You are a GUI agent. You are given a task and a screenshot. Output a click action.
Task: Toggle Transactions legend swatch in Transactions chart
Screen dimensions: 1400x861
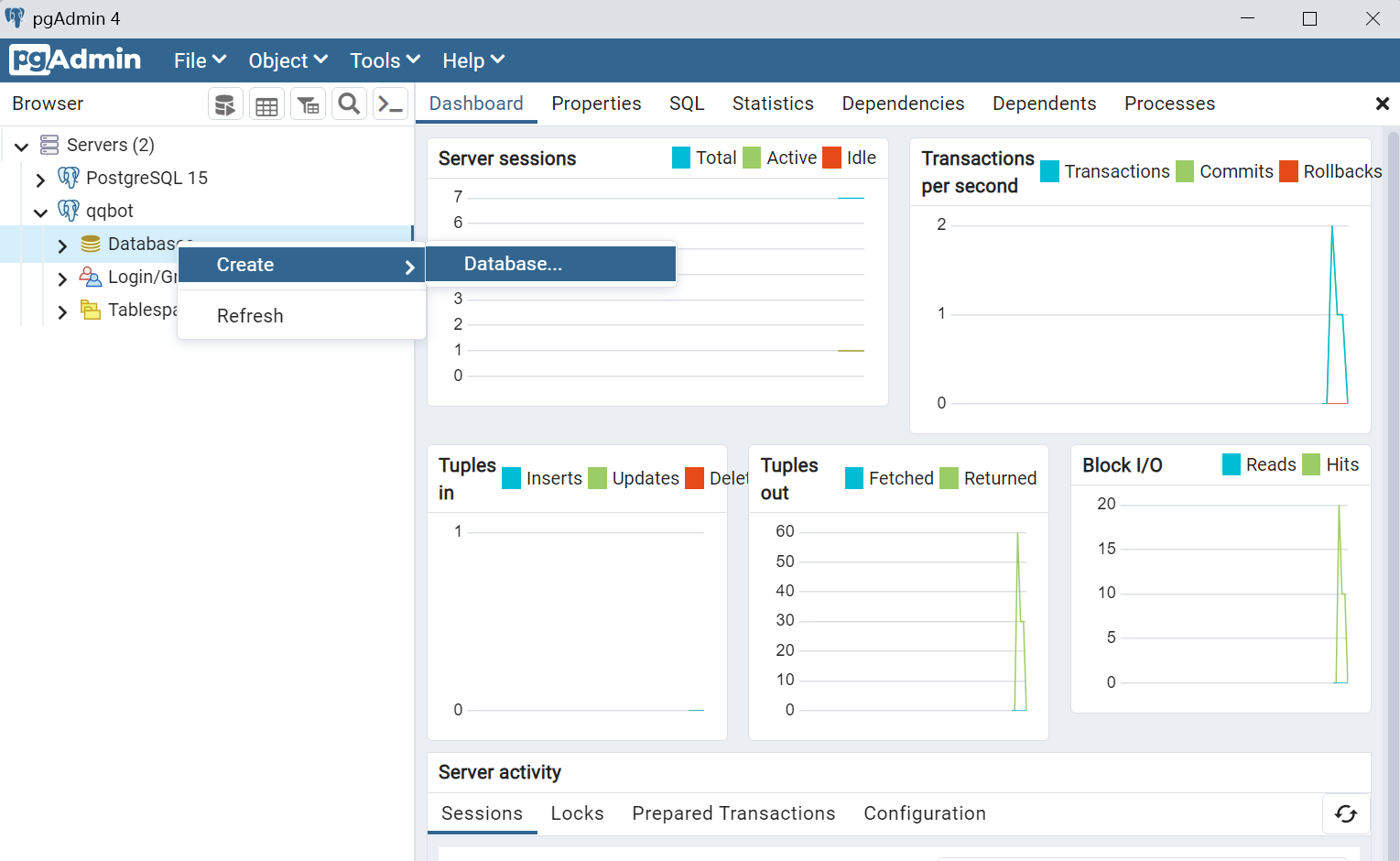[1050, 171]
